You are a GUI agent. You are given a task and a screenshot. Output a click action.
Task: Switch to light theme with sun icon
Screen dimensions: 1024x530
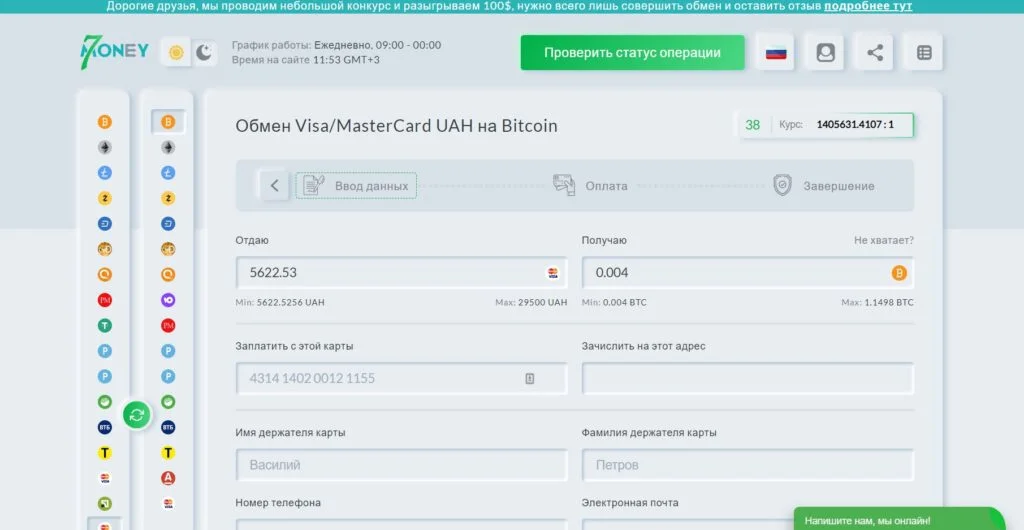point(176,52)
